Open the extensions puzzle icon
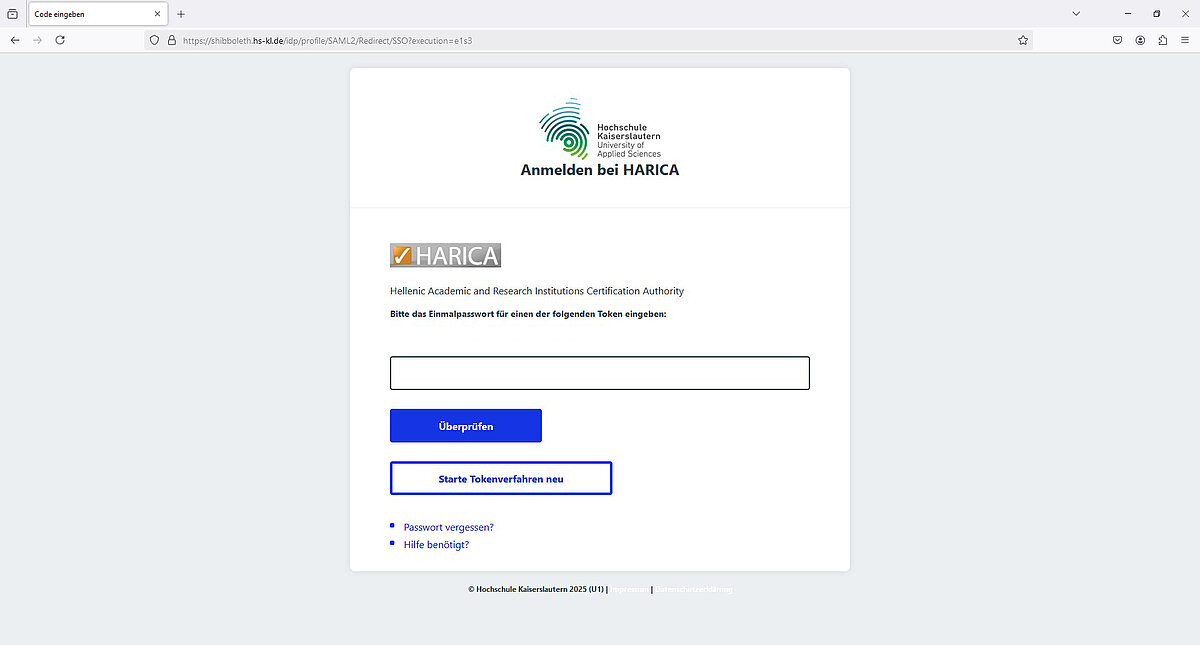The width and height of the screenshot is (1200, 645). click(x=1163, y=40)
